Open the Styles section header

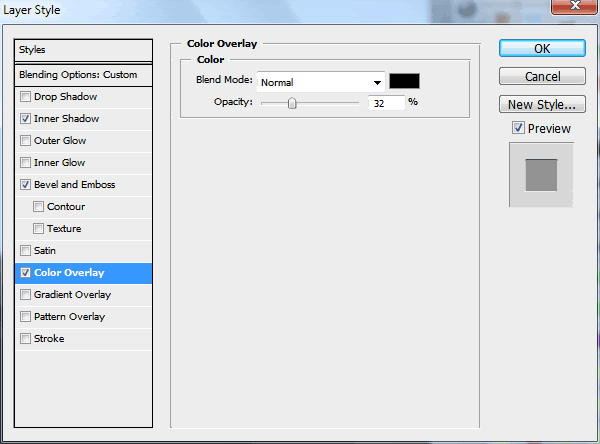pos(84,50)
